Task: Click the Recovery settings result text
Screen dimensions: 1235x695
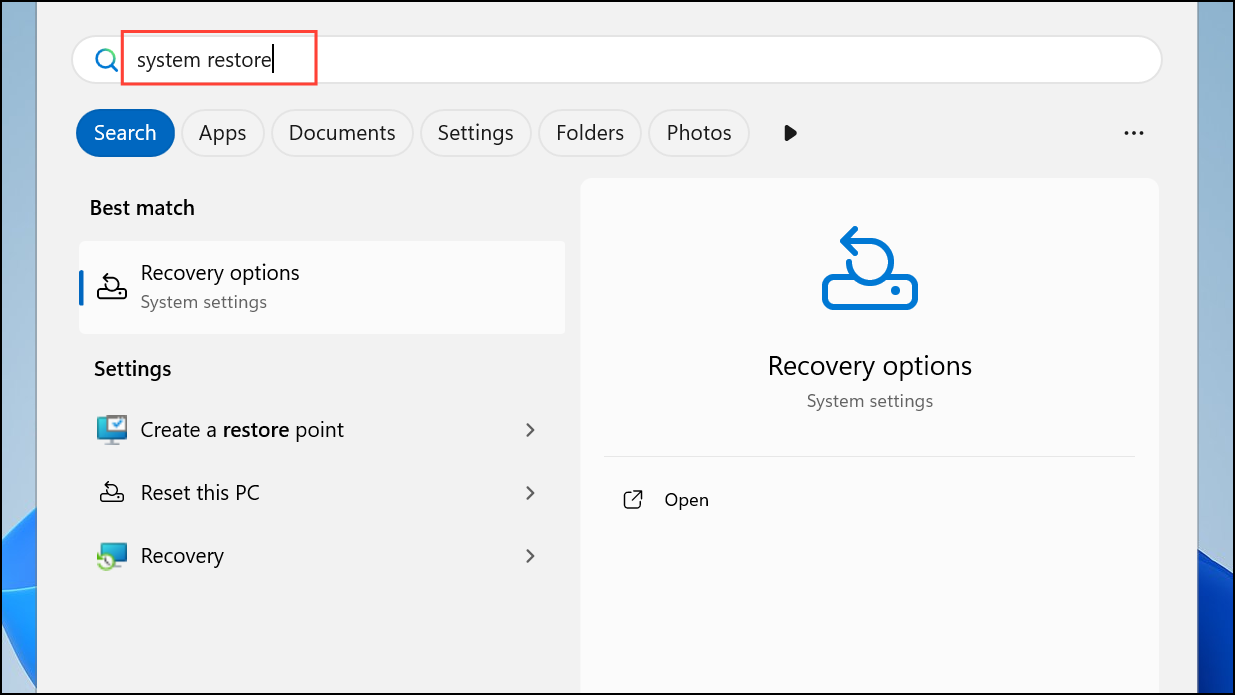Action: pos(182,556)
